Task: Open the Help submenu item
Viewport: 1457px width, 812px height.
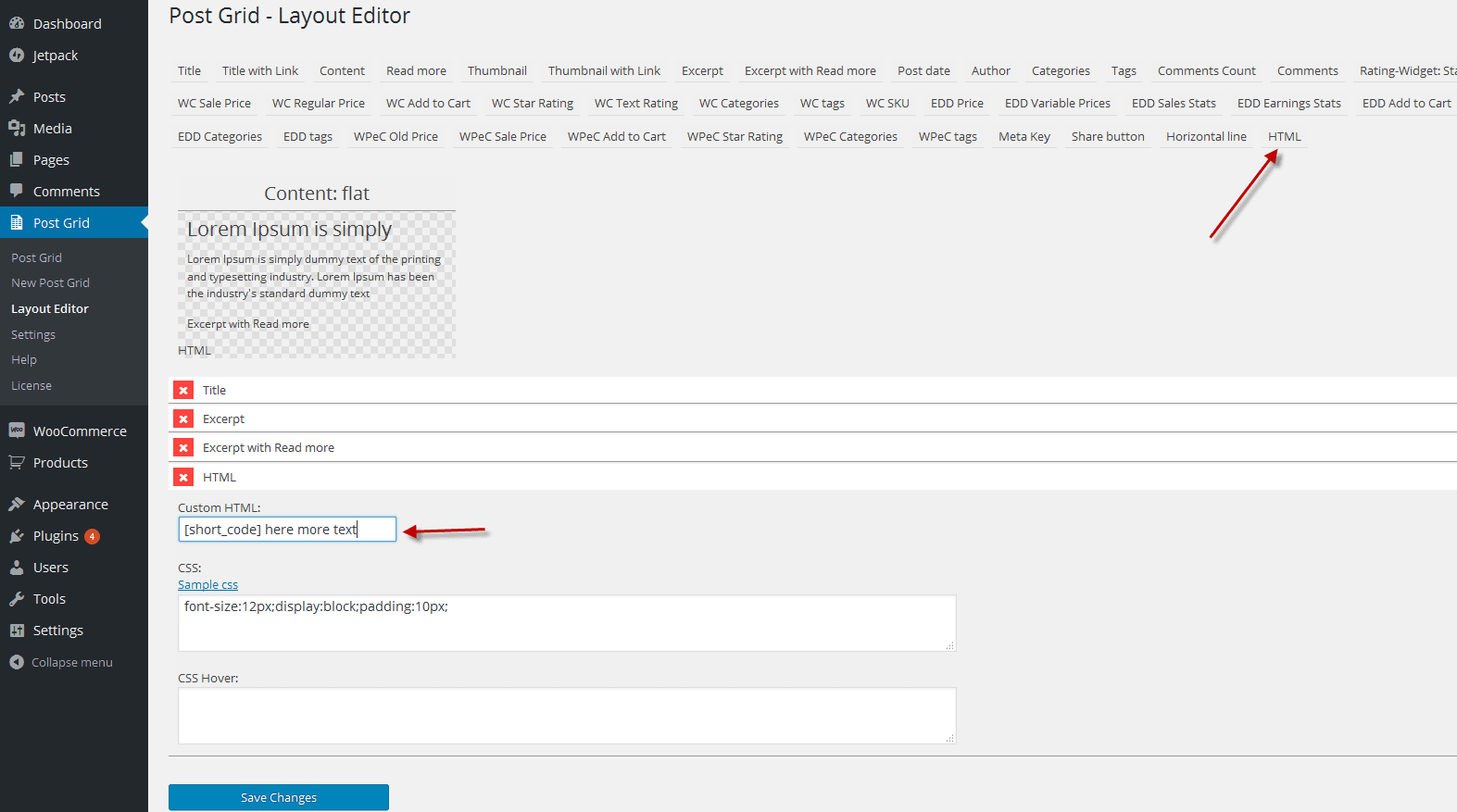Action: pos(24,359)
